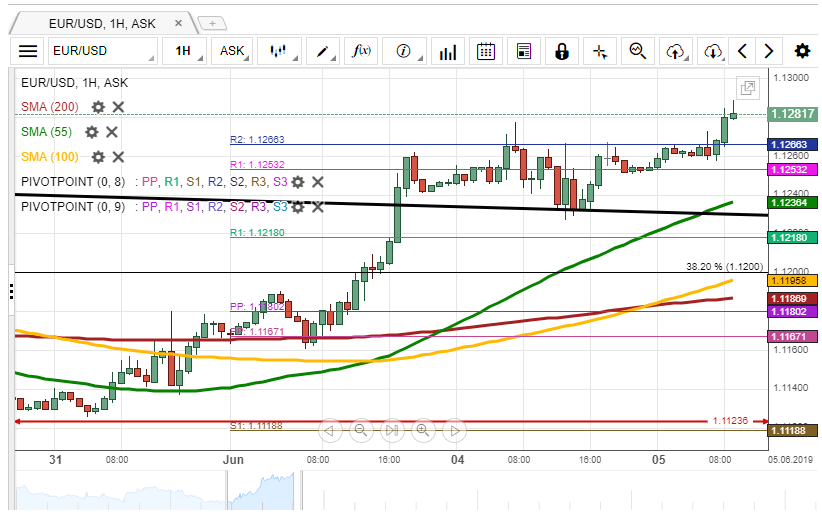Open the ASK price side dropdown
The width and height of the screenshot is (822, 526).
(232, 51)
